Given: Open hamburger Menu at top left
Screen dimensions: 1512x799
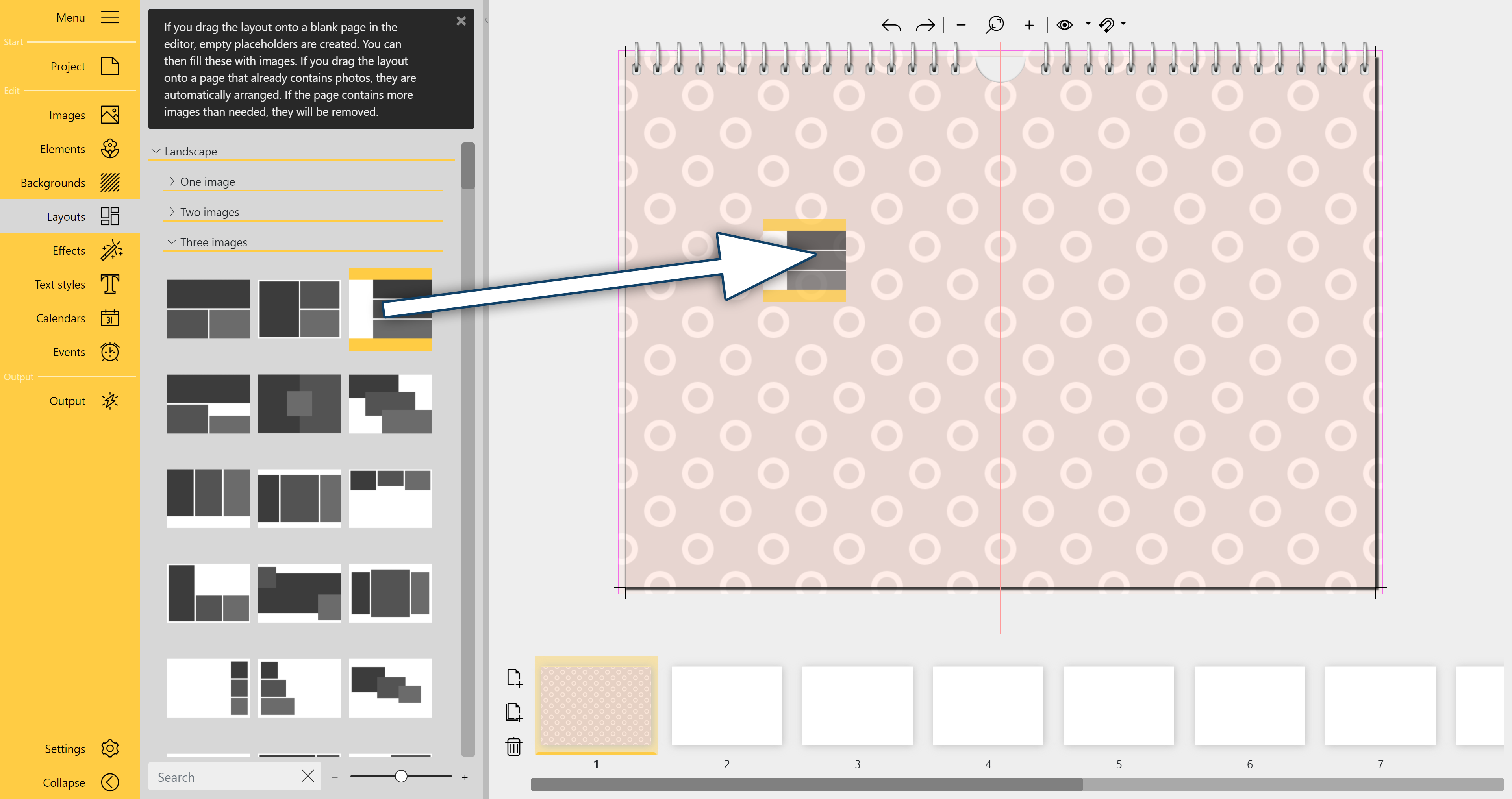Looking at the screenshot, I should pos(110,18).
